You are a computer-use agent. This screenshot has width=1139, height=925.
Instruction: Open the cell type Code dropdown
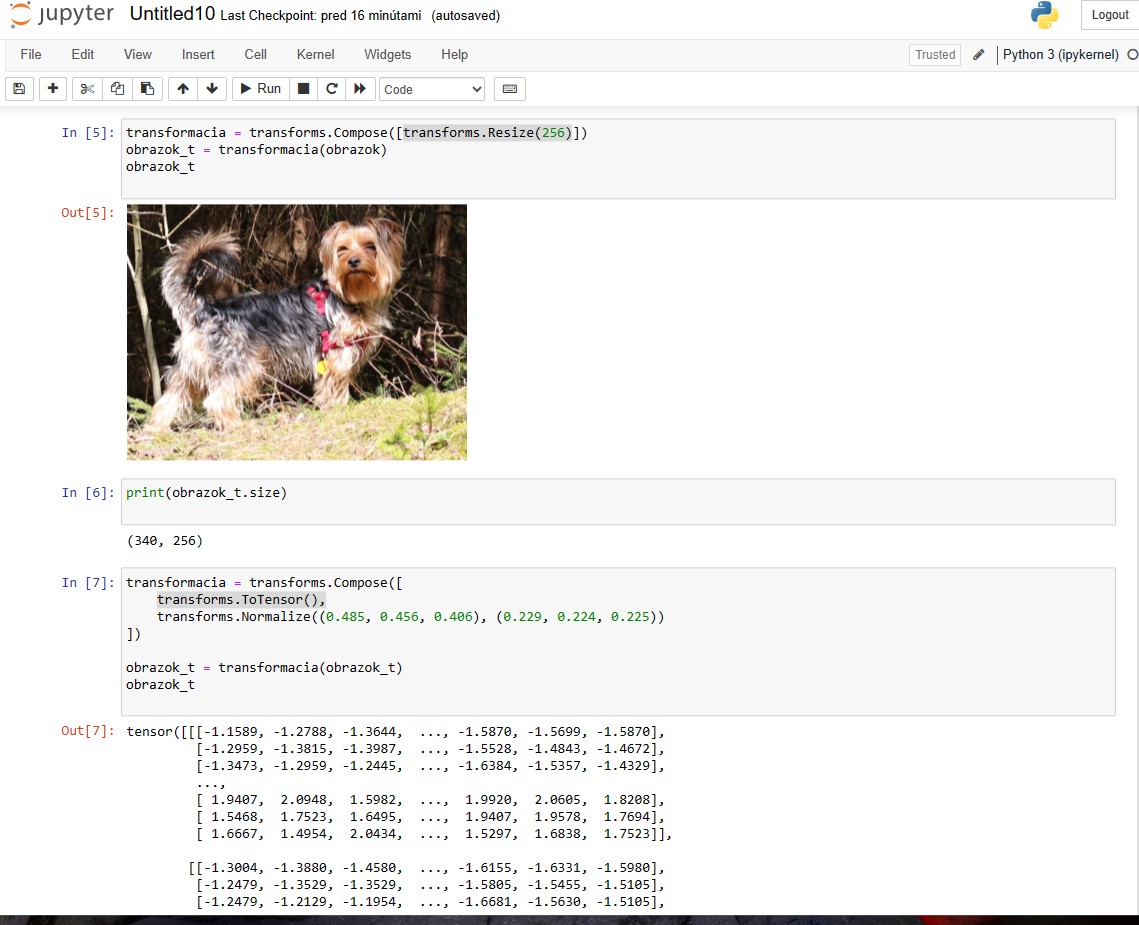click(432, 89)
